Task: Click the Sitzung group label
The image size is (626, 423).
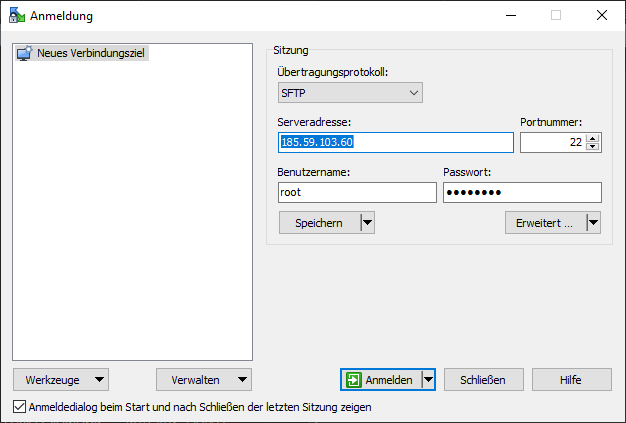Action: pyautogui.click(x=291, y=50)
